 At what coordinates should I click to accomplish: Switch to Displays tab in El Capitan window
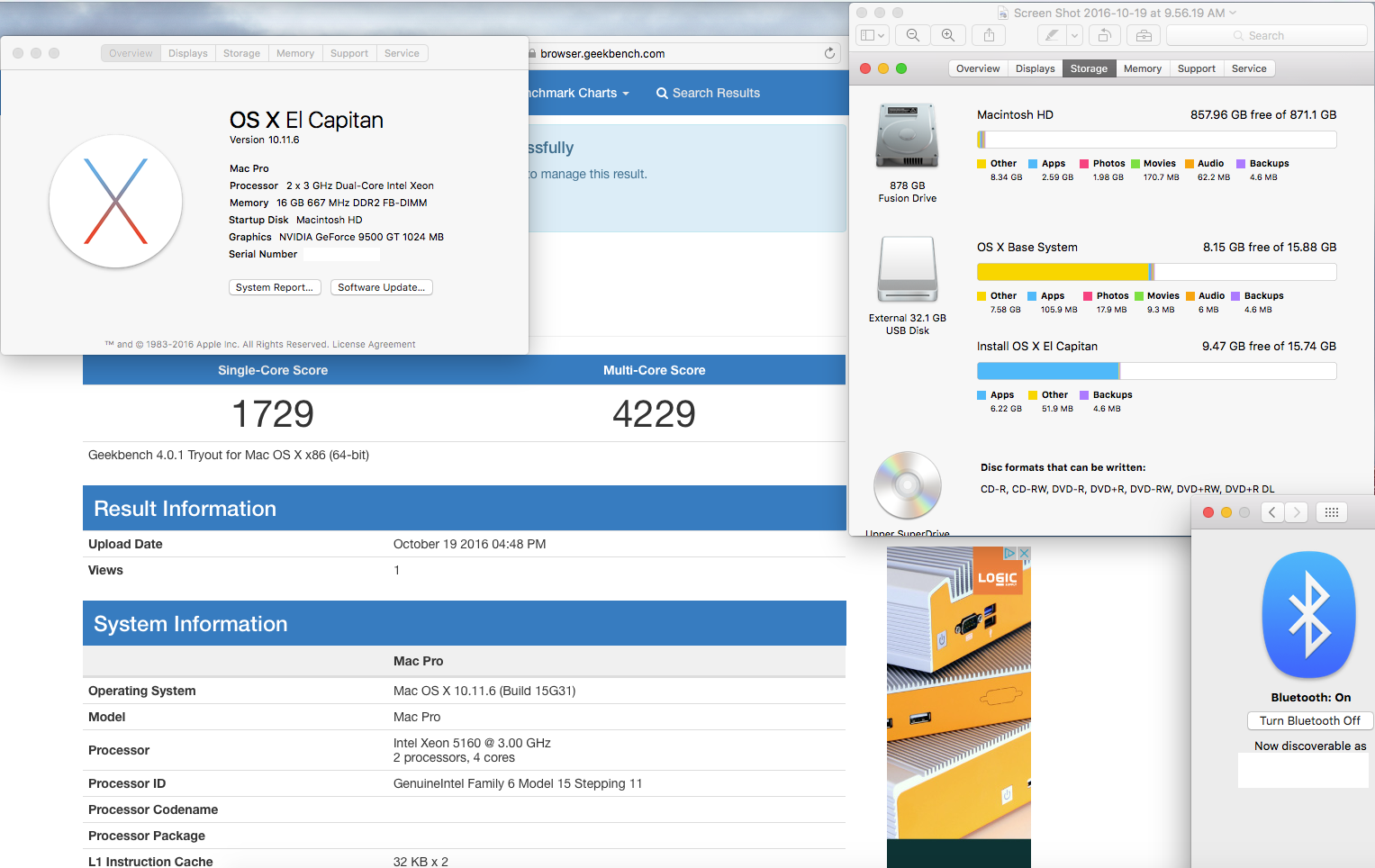188,53
